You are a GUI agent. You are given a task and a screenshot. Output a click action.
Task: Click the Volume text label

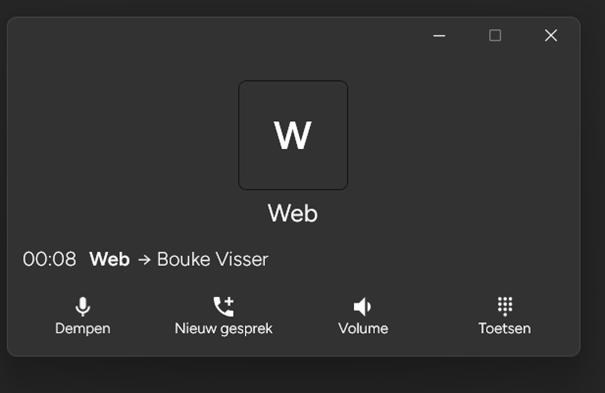click(x=363, y=329)
